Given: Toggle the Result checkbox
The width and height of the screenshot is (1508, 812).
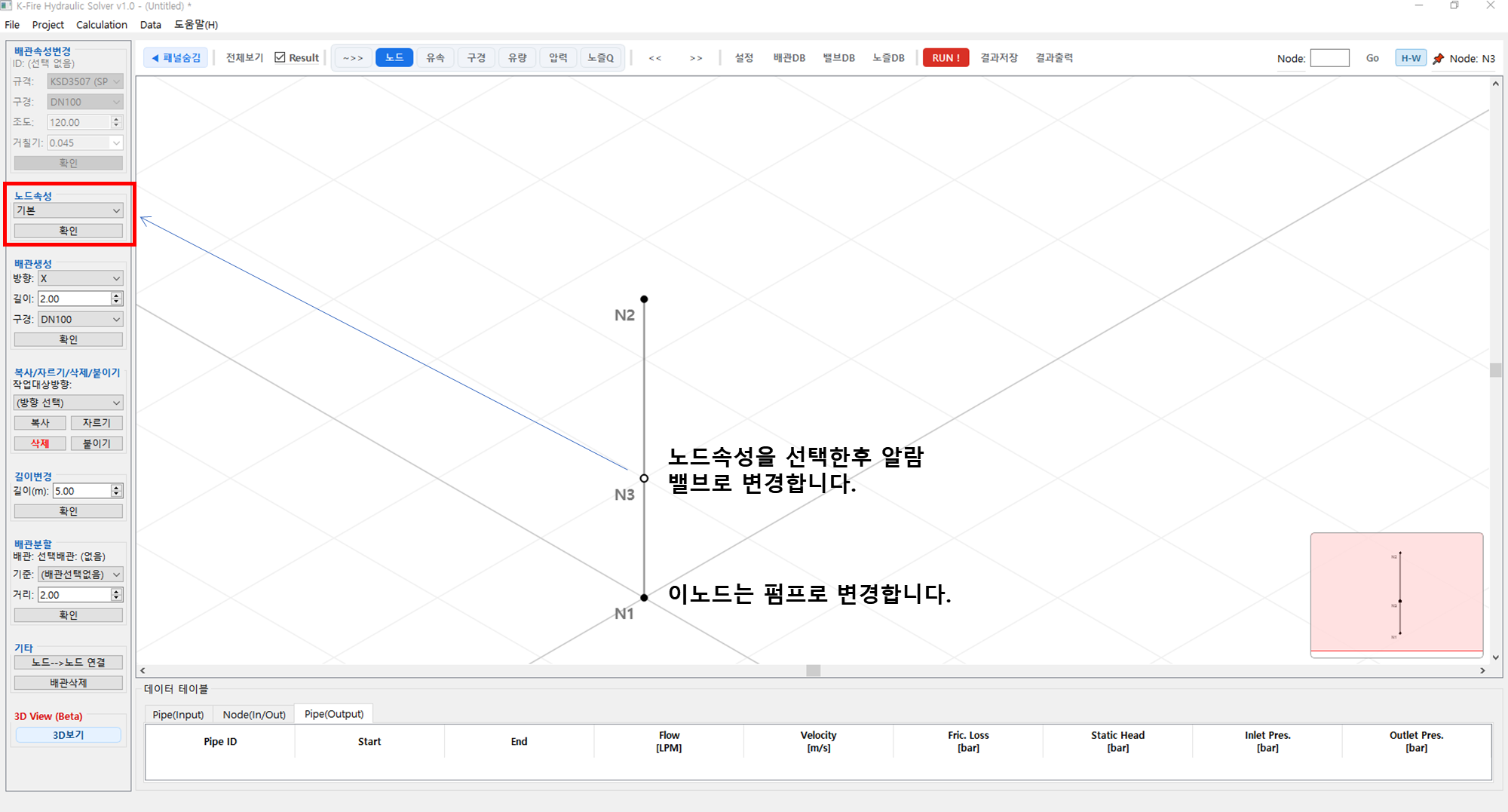Looking at the screenshot, I should [x=280, y=57].
